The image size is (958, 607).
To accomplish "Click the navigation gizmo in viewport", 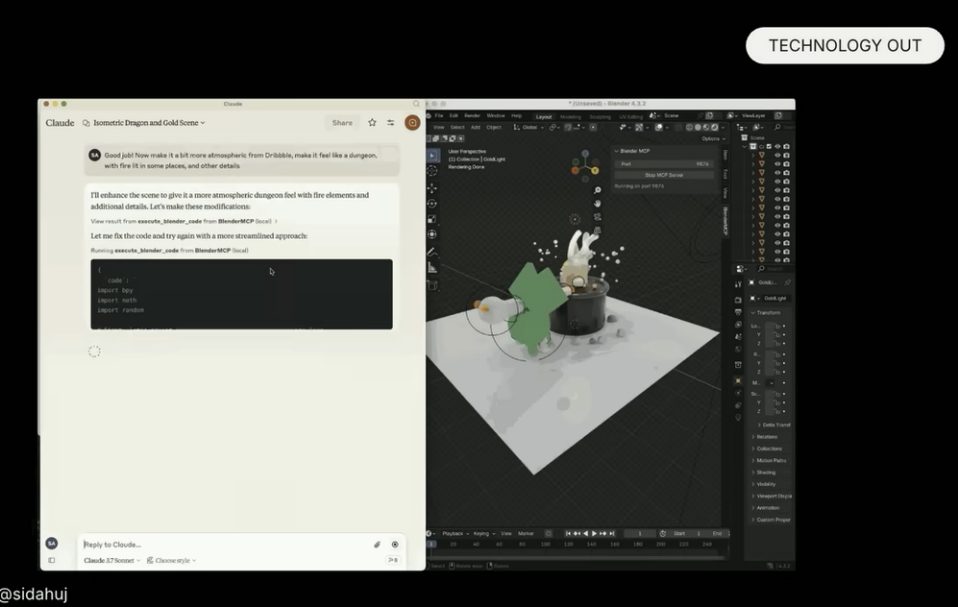I will click(x=585, y=165).
